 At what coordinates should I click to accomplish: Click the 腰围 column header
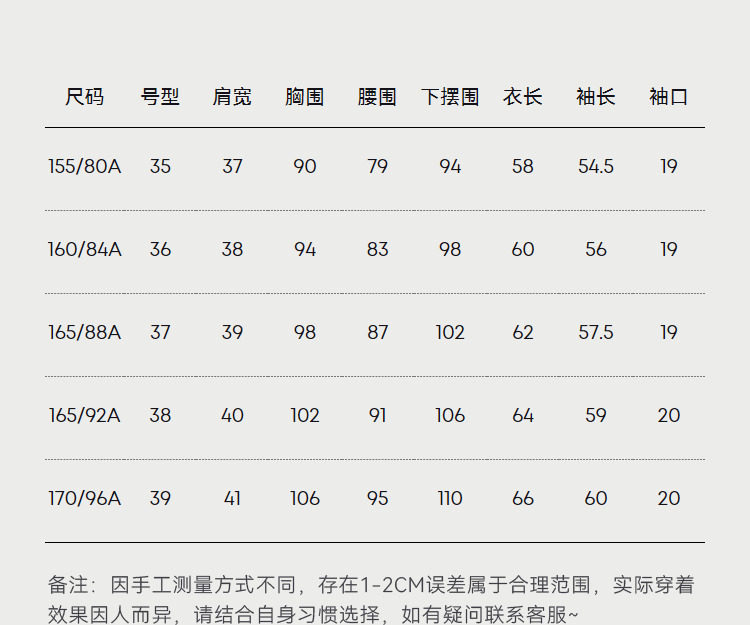pyautogui.click(x=377, y=97)
